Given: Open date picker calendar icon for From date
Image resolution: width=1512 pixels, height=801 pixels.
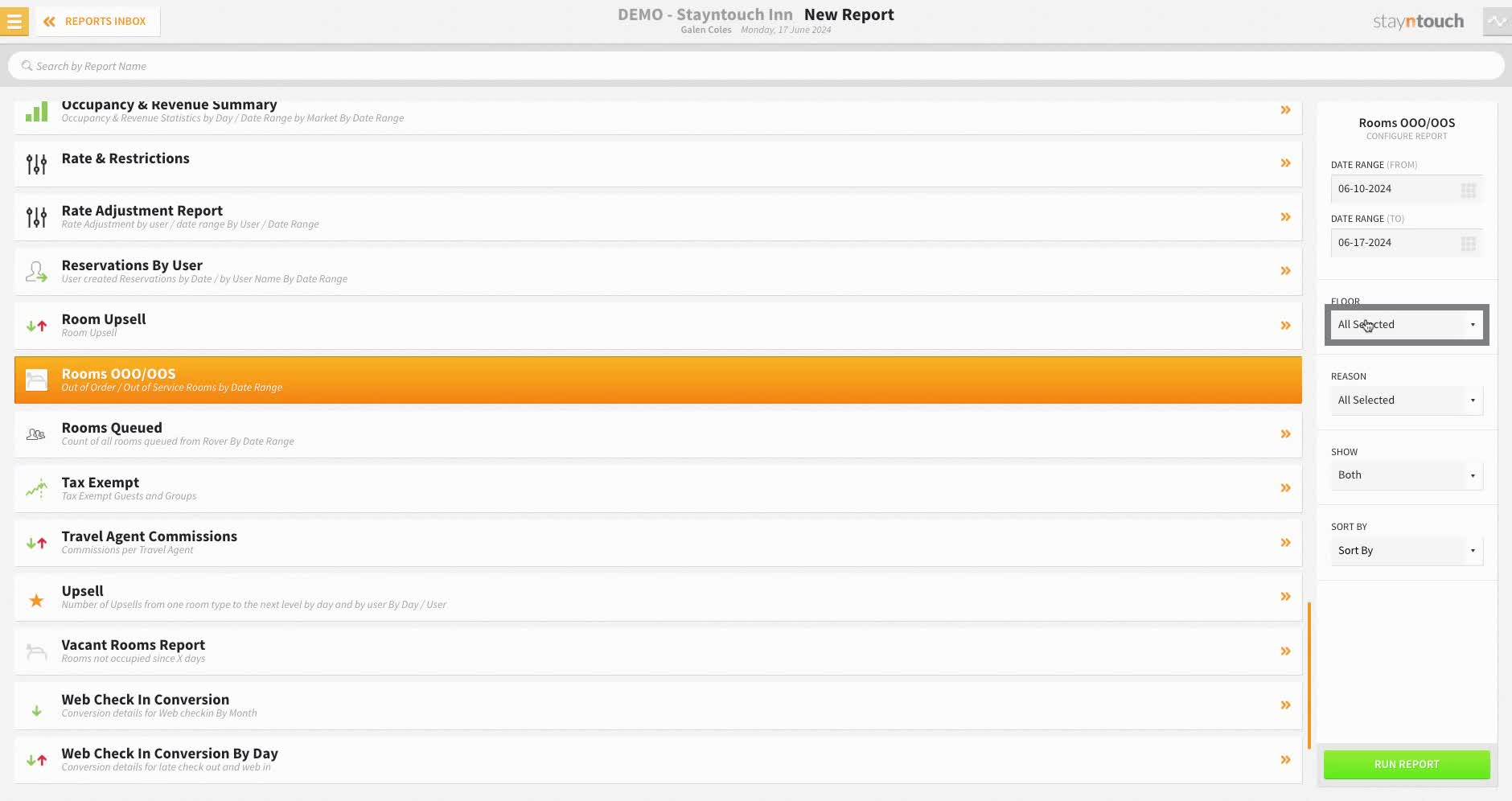Looking at the screenshot, I should click(x=1468, y=190).
